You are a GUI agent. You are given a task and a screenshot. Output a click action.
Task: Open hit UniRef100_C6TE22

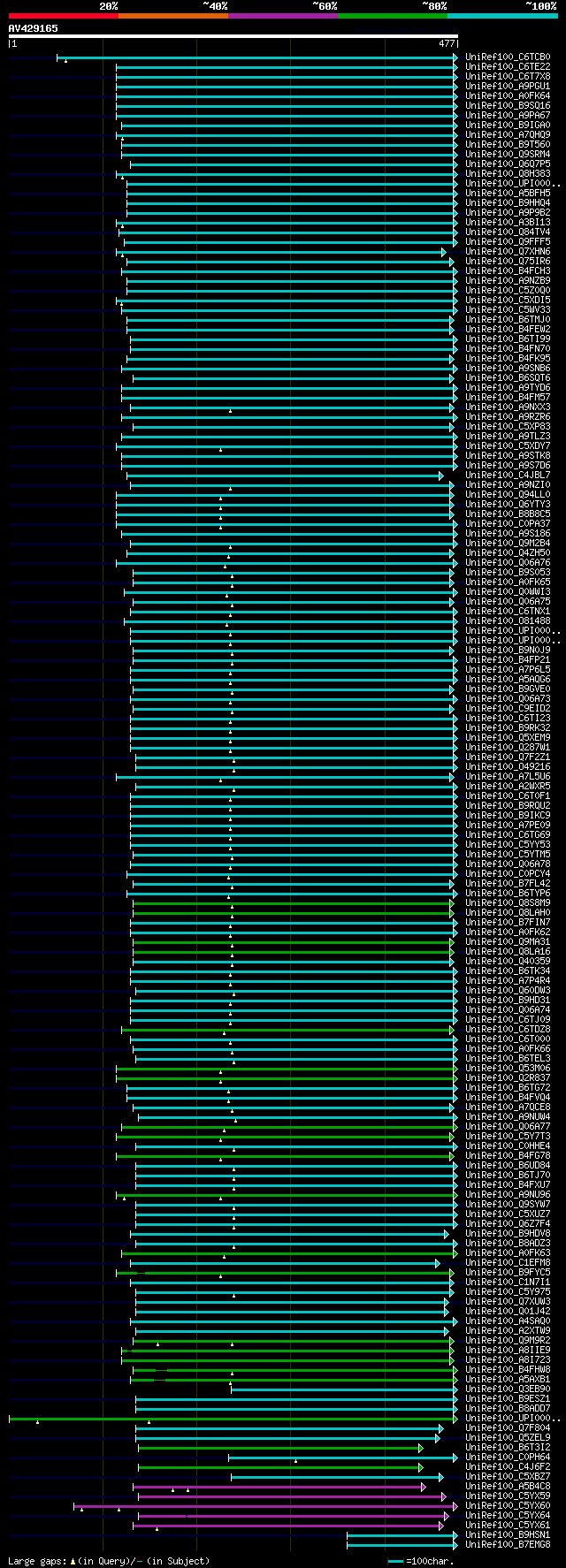tap(508, 67)
